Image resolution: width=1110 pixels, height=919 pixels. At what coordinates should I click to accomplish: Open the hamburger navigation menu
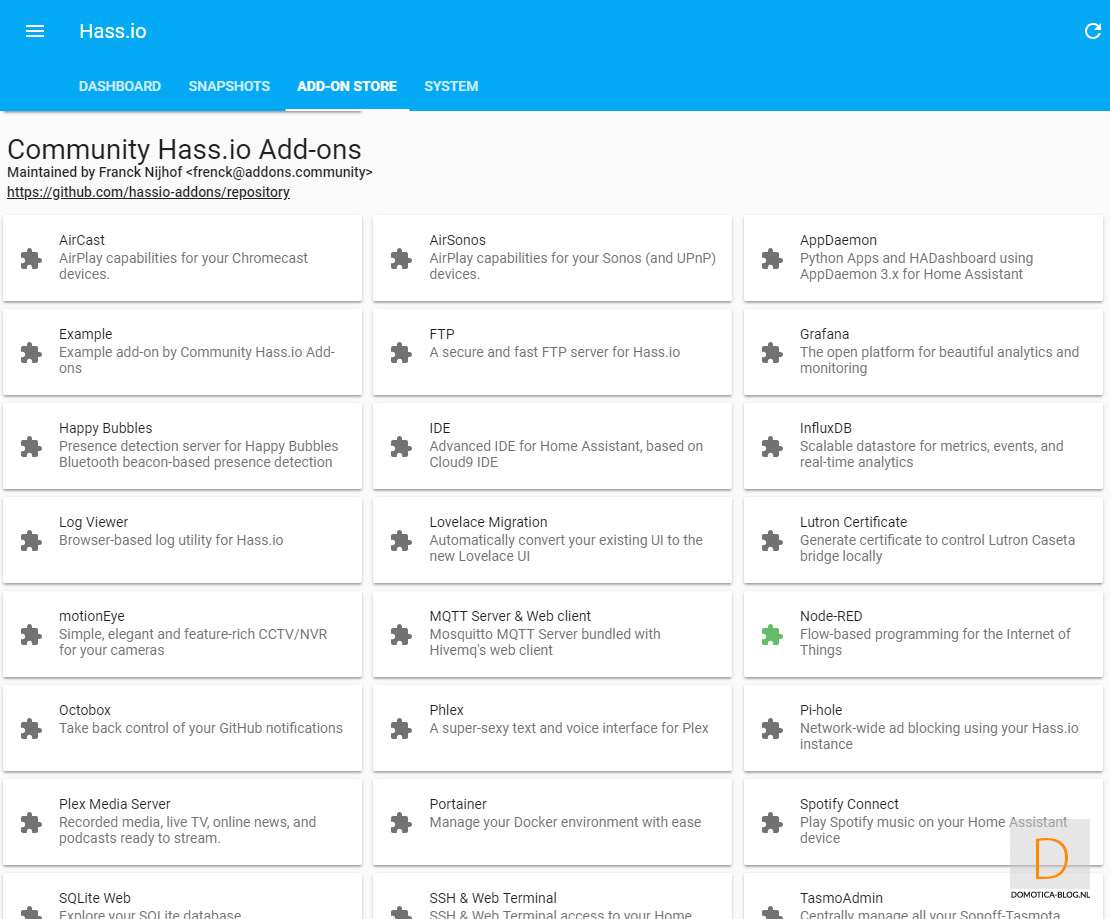point(35,31)
